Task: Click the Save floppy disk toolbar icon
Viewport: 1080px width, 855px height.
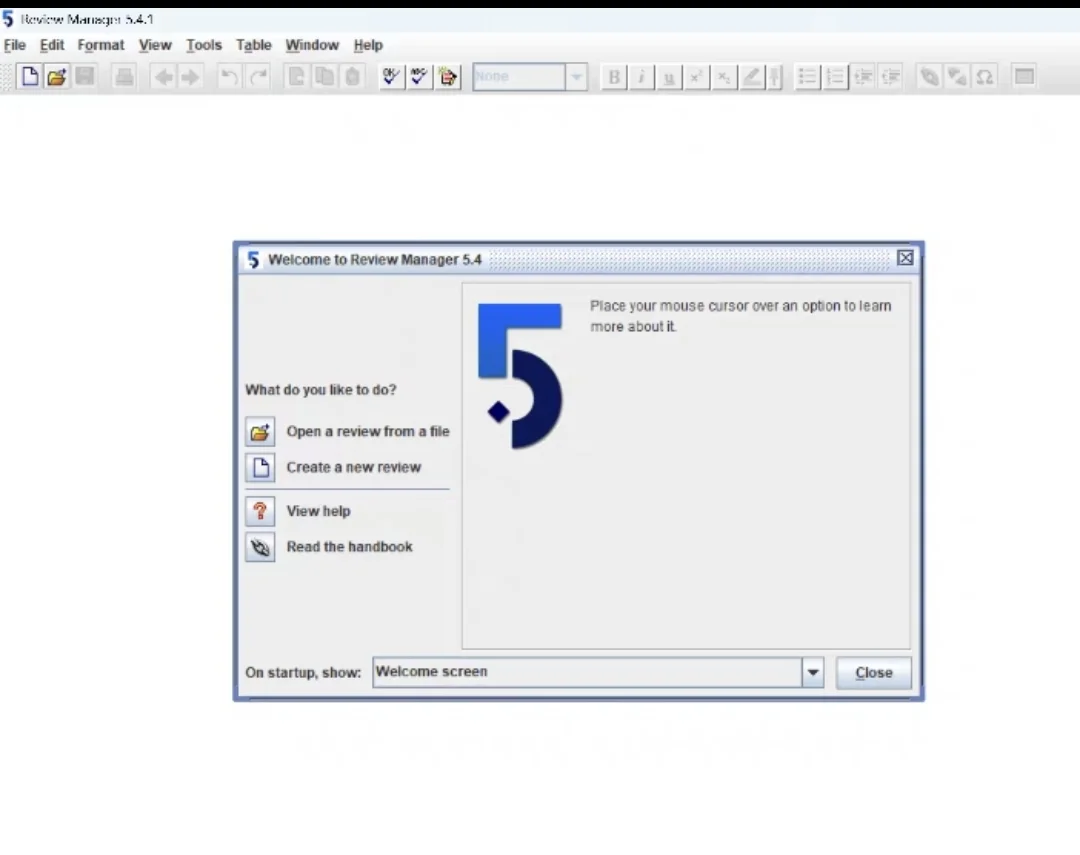Action: pos(85,76)
